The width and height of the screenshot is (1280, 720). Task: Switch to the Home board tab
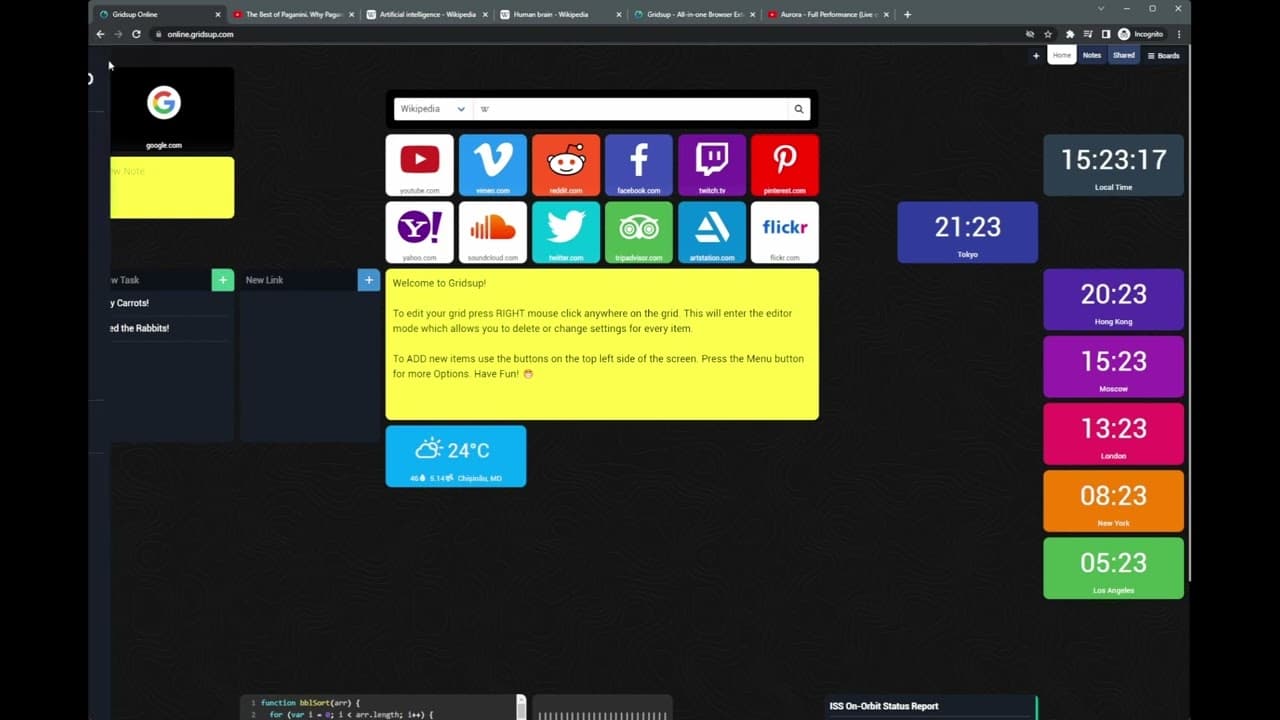[x=1062, y=55]
